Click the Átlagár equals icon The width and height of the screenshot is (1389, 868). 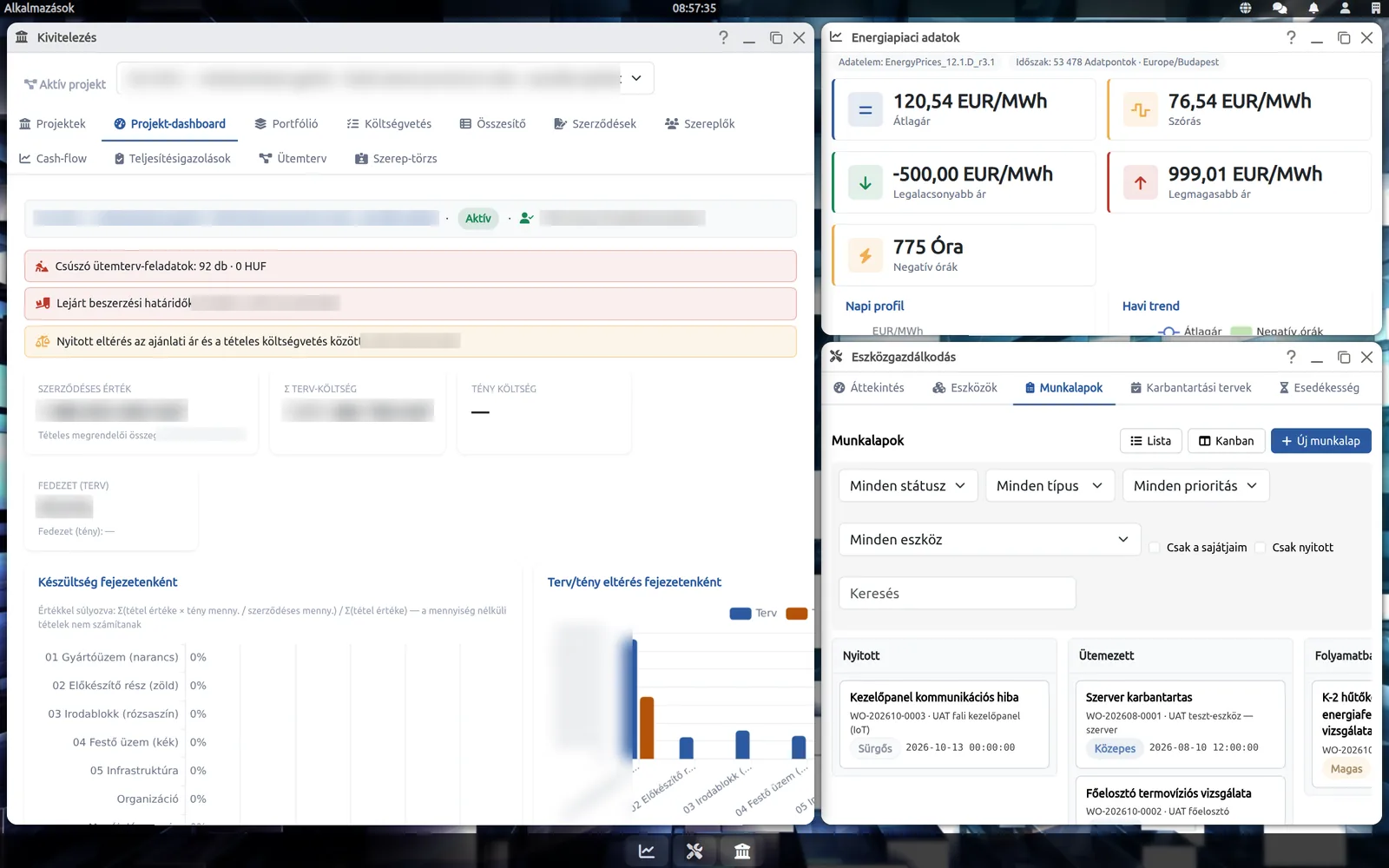(866, 110)
